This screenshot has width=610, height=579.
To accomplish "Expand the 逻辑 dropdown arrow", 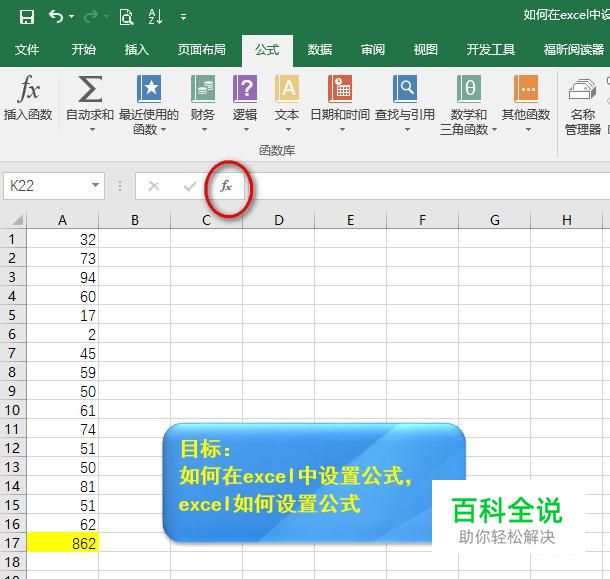I will tap(246, 130).
